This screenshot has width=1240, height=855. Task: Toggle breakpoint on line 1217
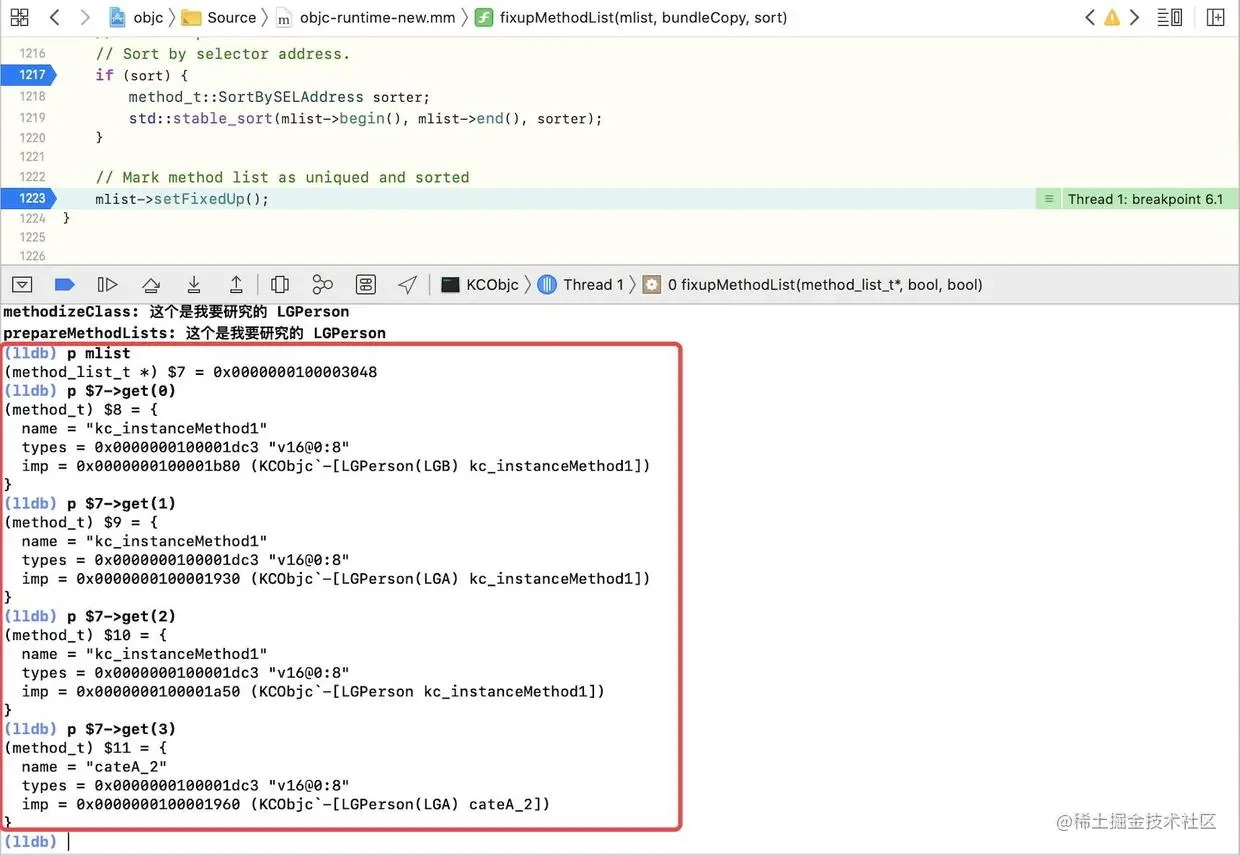pos(29,75)
